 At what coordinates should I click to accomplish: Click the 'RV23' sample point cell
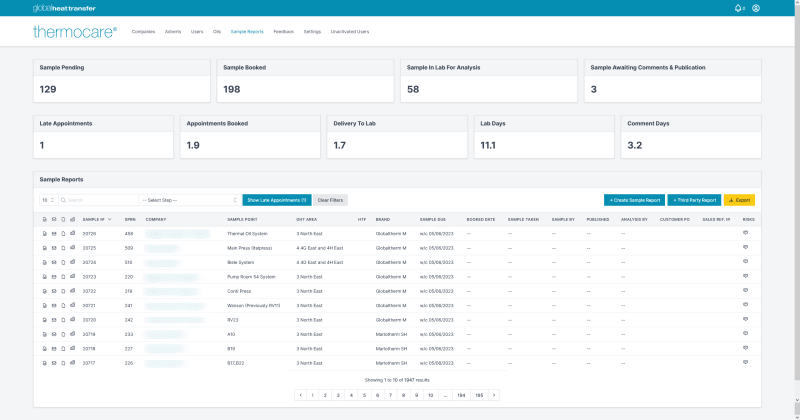point(233,320)
